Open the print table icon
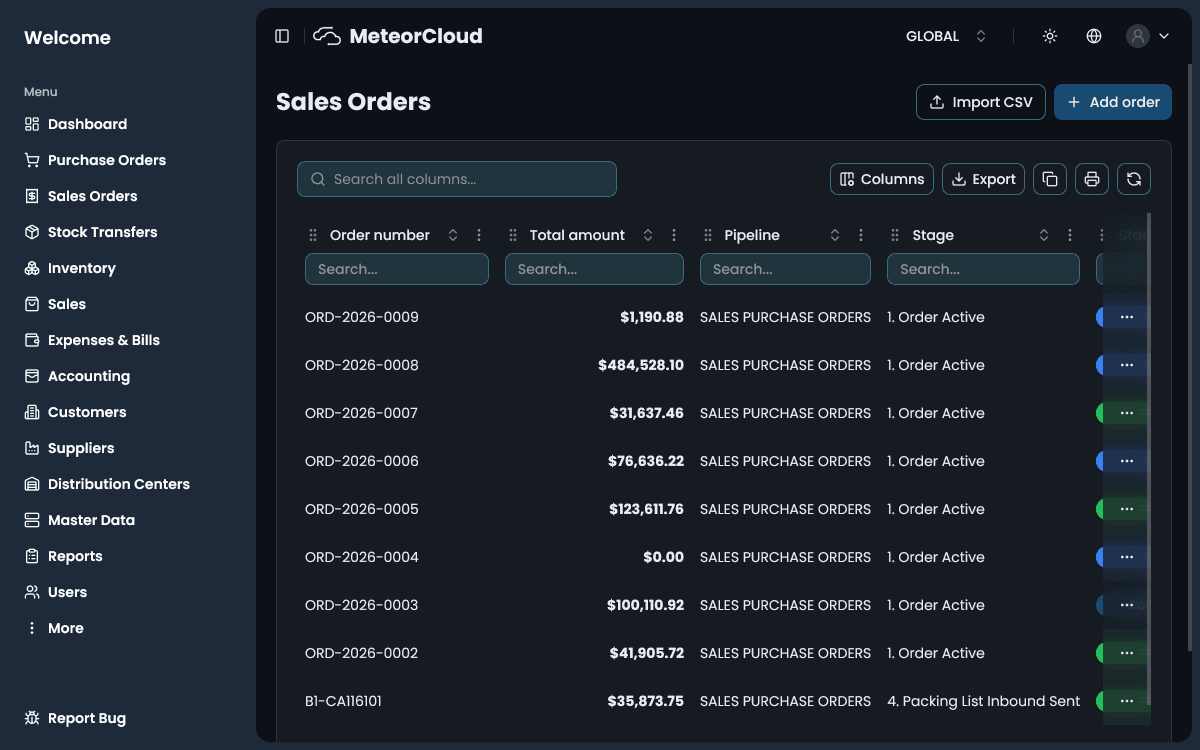 coord(1091,179)
